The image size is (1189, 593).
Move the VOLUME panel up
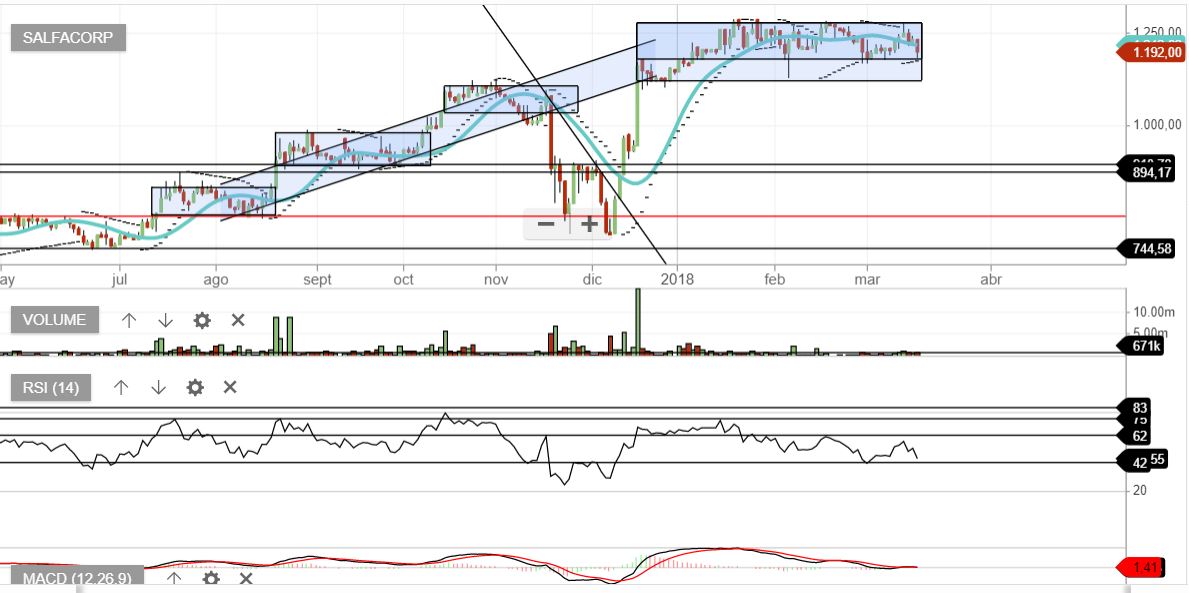click(129, 320)
